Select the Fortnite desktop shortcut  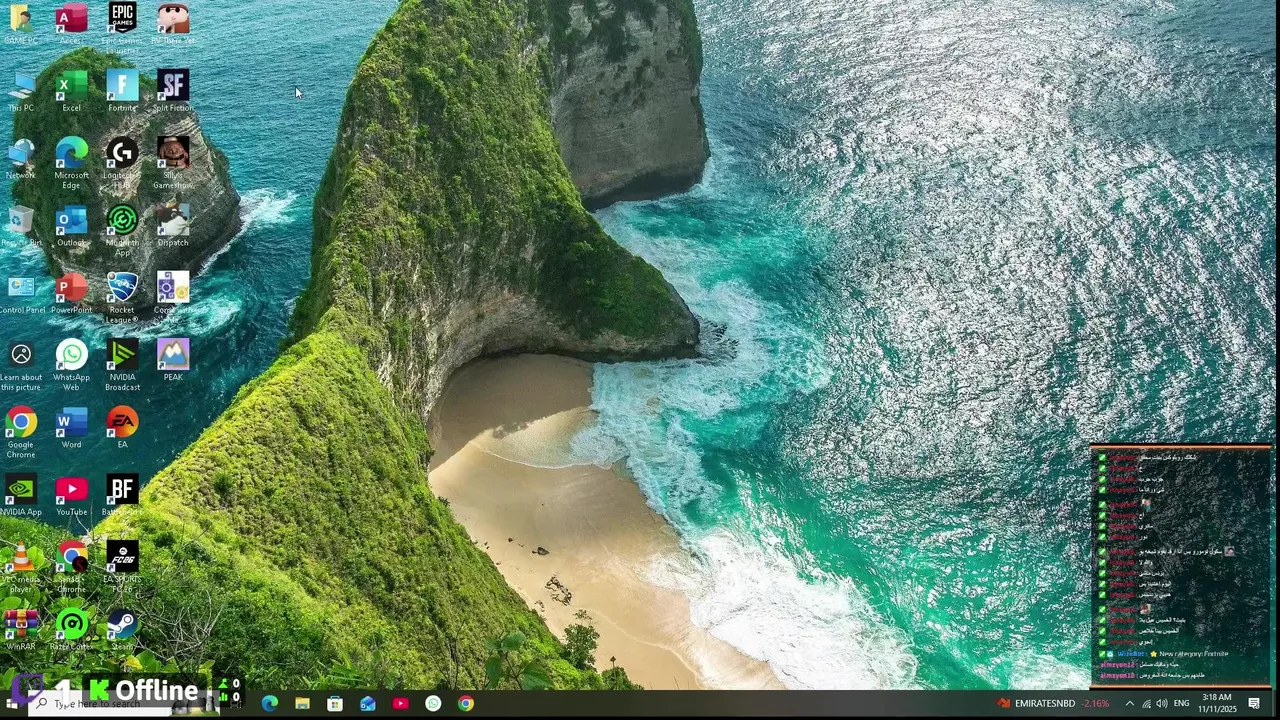pos(122,91)
